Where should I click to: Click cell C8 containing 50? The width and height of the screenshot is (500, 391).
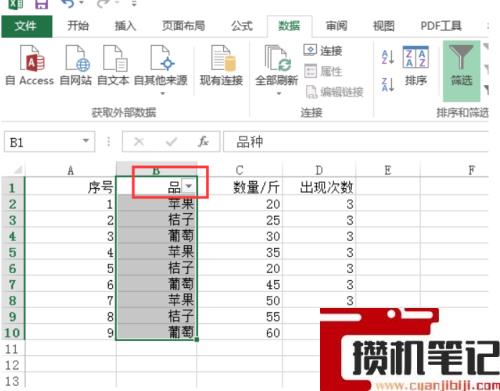point(240,300)
